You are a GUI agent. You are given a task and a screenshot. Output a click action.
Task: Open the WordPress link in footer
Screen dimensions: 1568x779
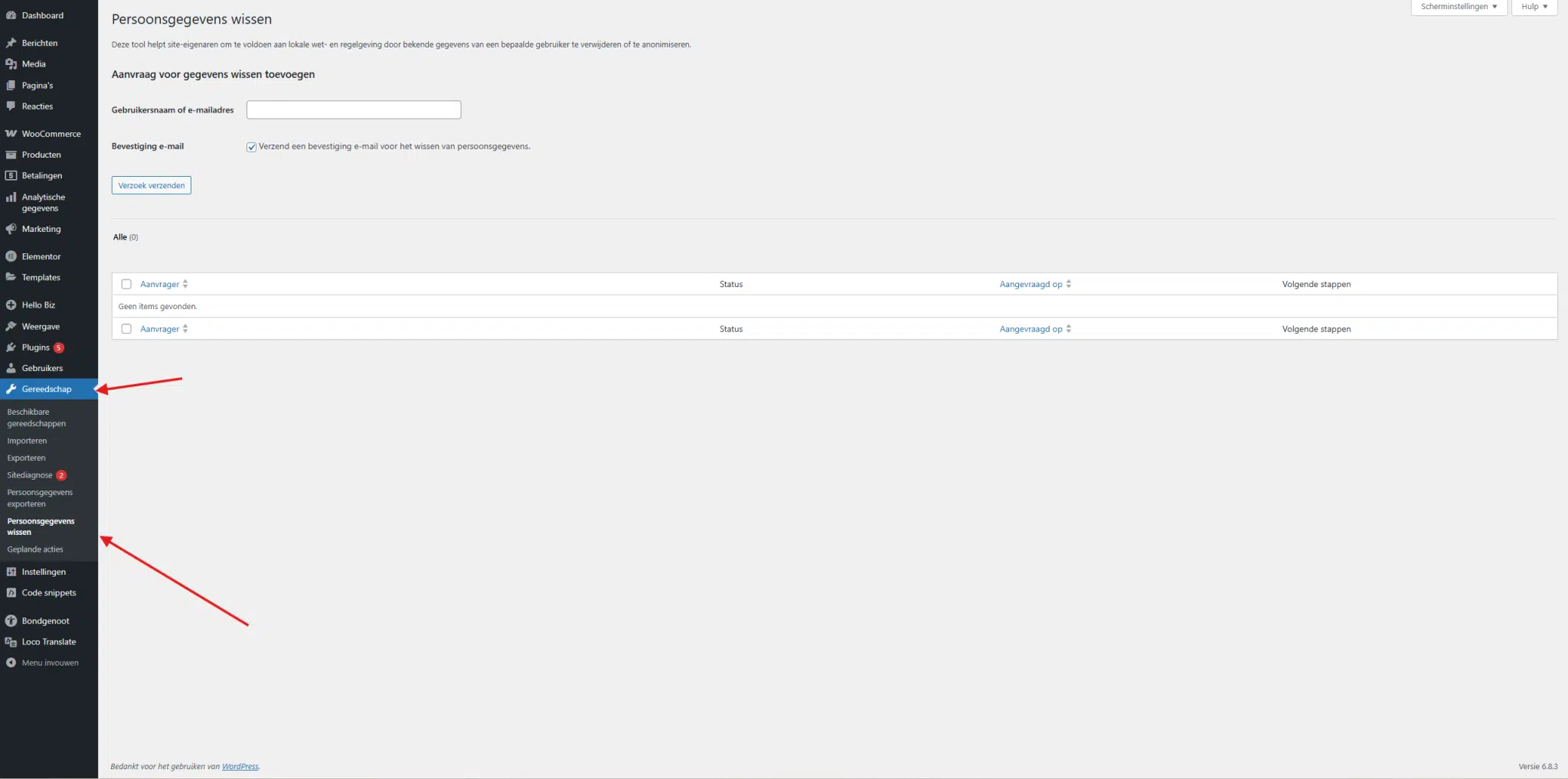[240, 766]
